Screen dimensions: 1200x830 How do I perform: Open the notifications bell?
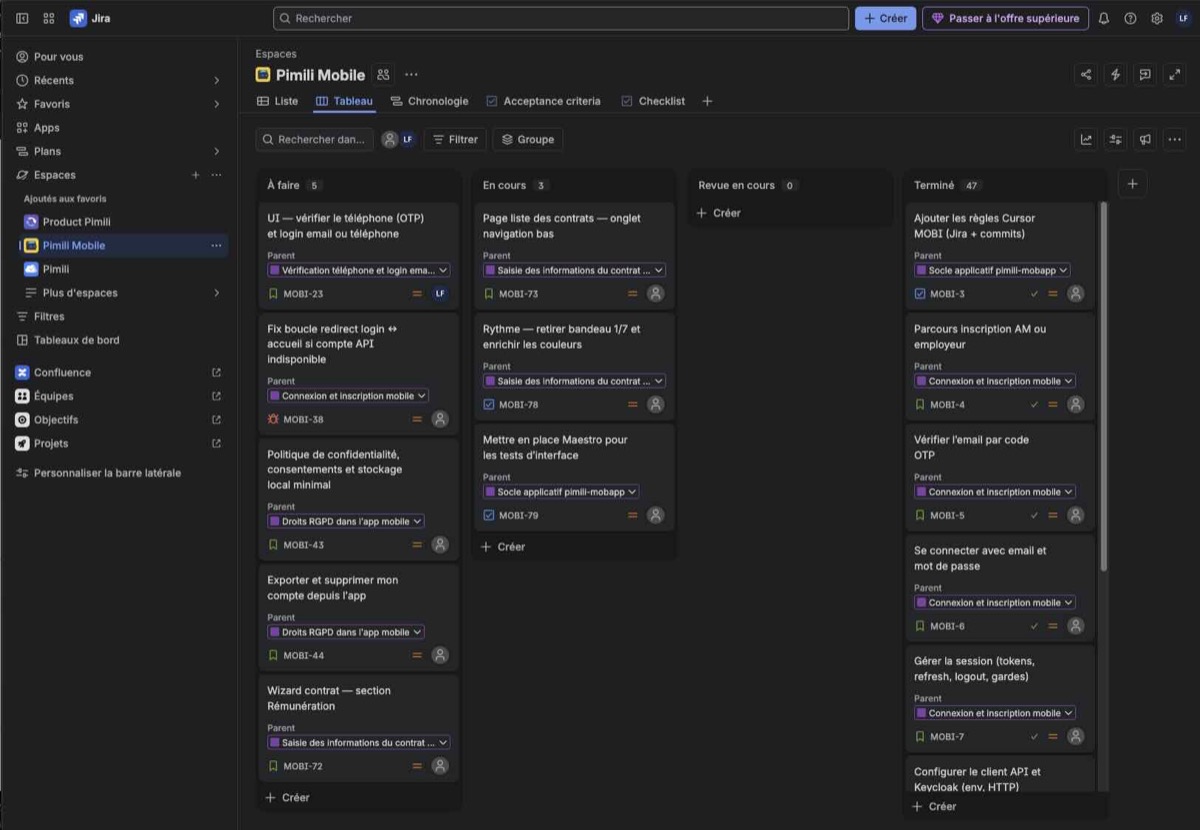click(x=1104, y=18)
